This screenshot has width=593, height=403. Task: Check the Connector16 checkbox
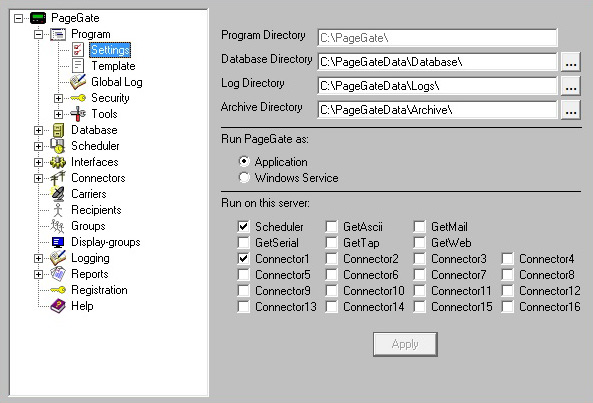[508, 307]
